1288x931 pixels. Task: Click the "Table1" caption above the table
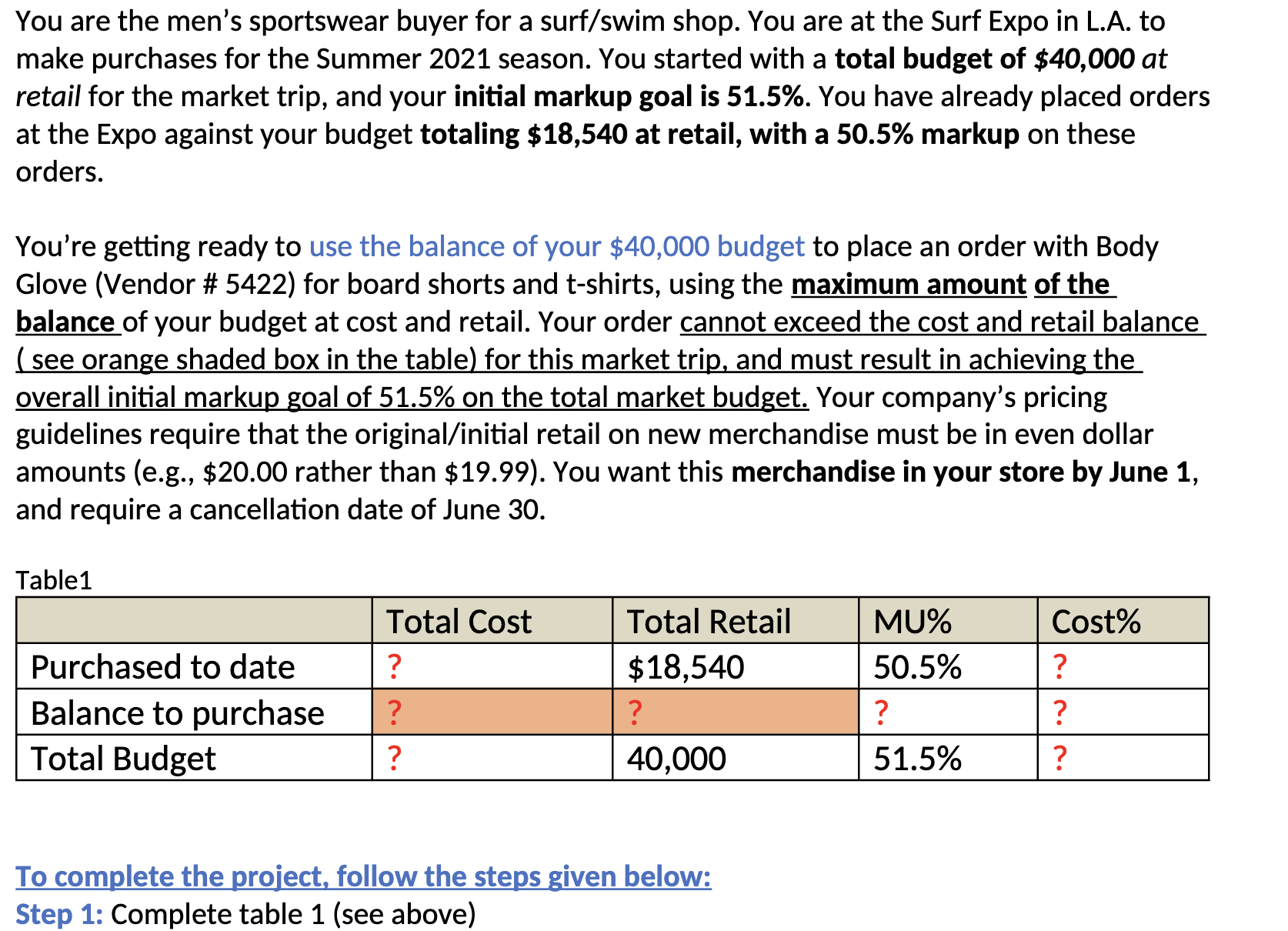tap(54, 580)
